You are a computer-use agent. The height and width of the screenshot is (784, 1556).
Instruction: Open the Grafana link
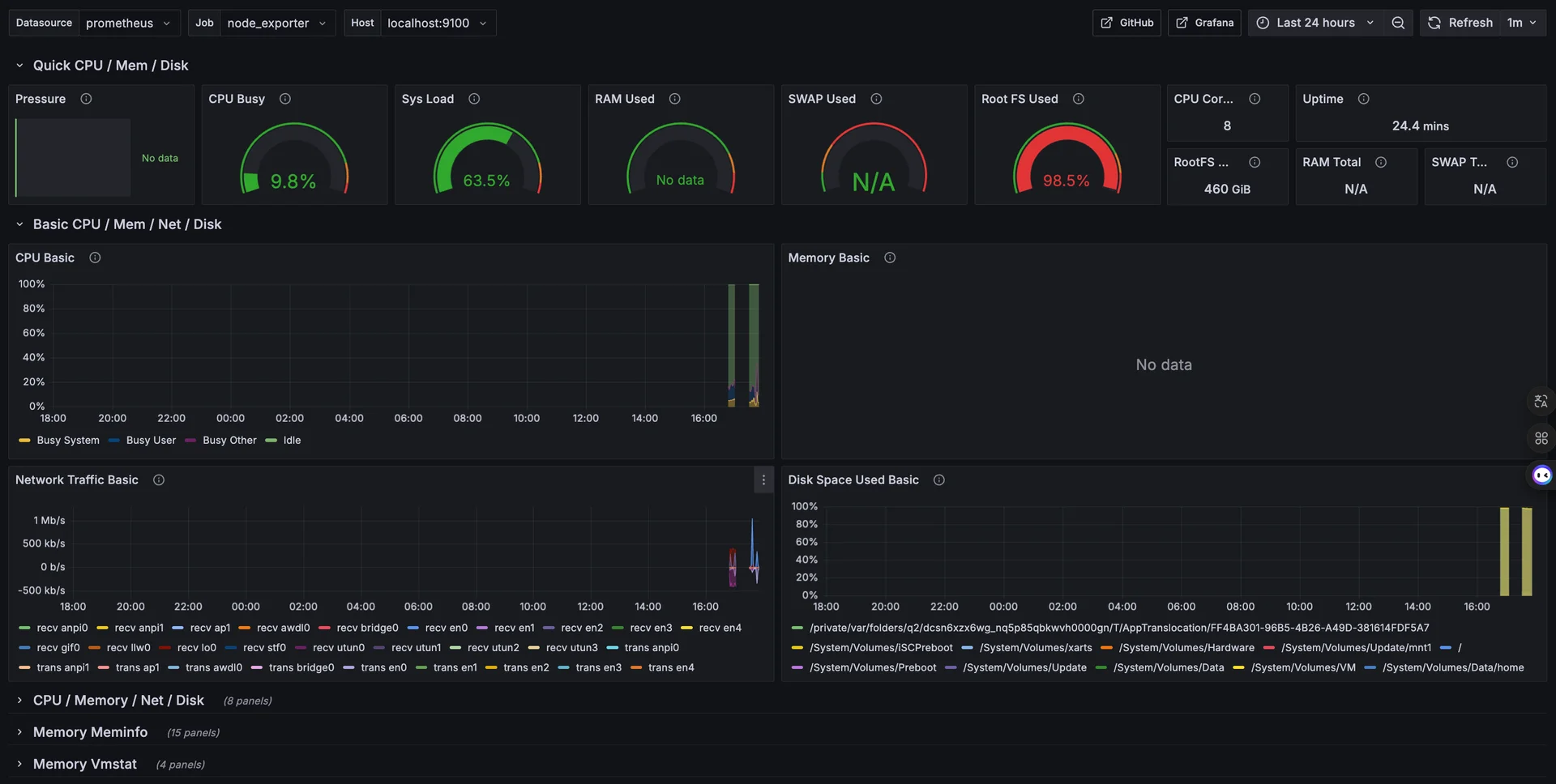click(1204, 23)
